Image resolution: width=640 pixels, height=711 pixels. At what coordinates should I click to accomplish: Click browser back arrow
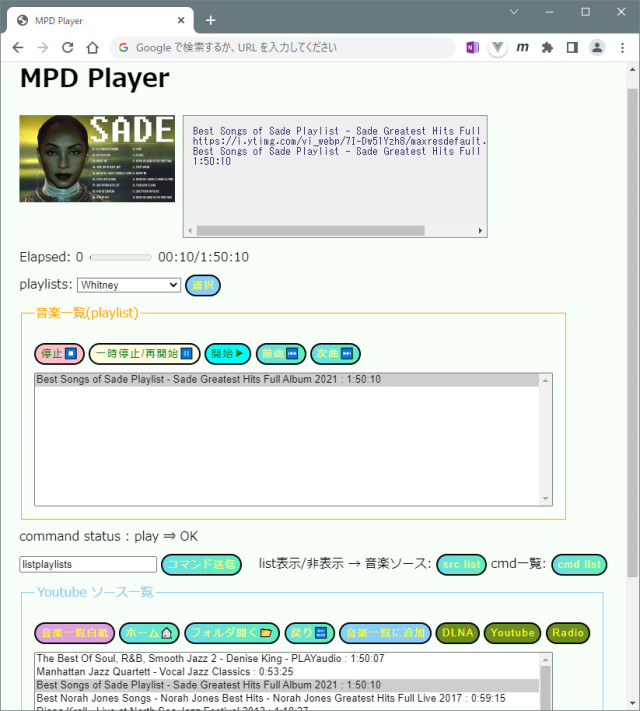pos(18,48)
